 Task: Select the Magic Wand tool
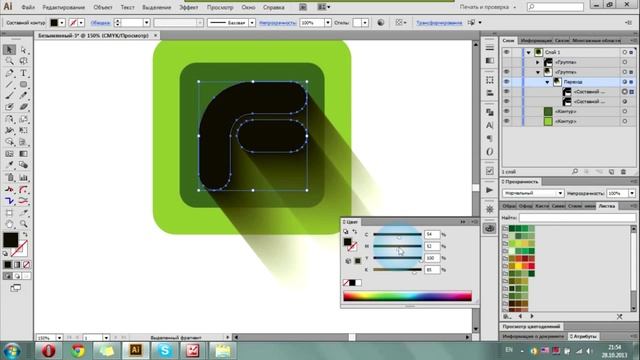[9, 61]
